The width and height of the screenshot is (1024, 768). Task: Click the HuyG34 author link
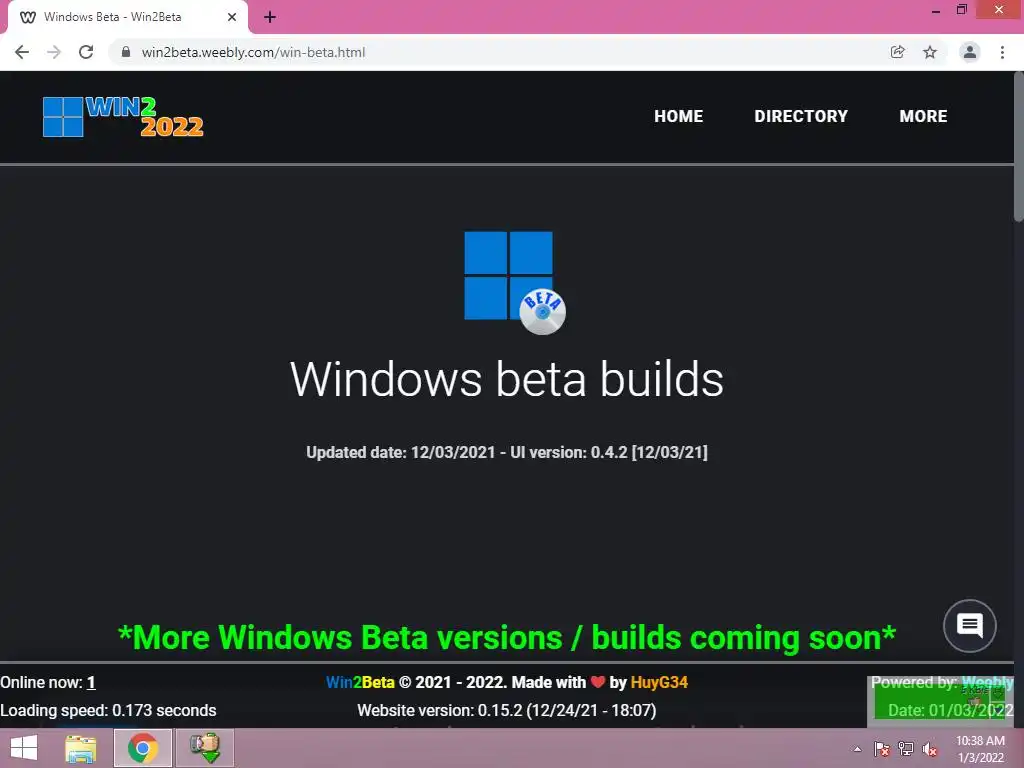659,682
